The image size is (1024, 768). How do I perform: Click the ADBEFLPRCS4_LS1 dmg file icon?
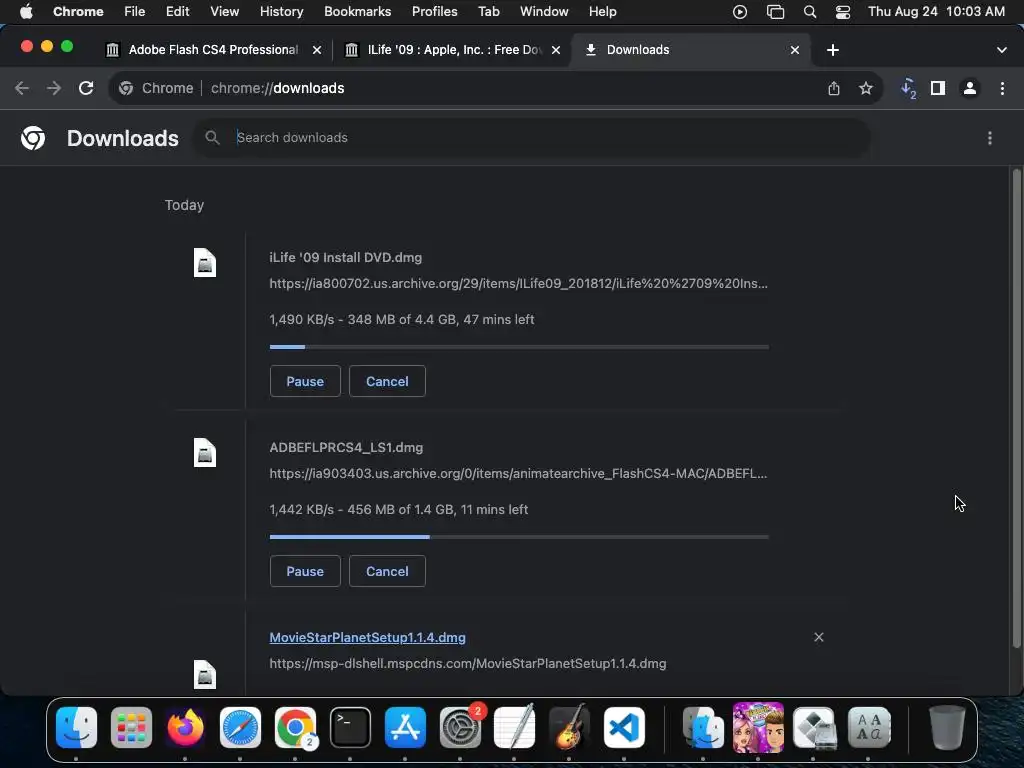point(205,453)
